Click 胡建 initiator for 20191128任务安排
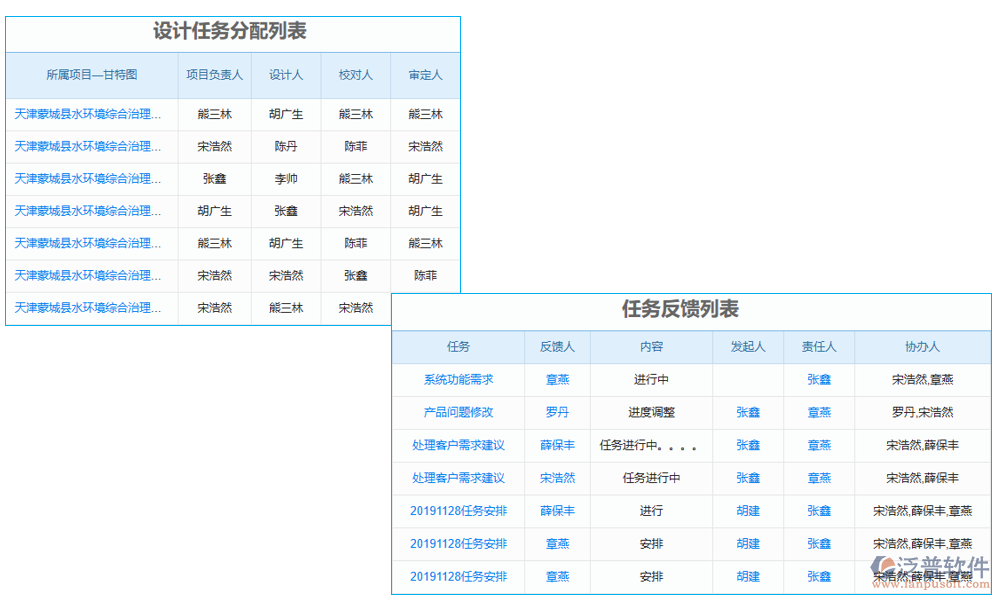The height and width of the screenshot is (600, 1000). tap(747, 511)
